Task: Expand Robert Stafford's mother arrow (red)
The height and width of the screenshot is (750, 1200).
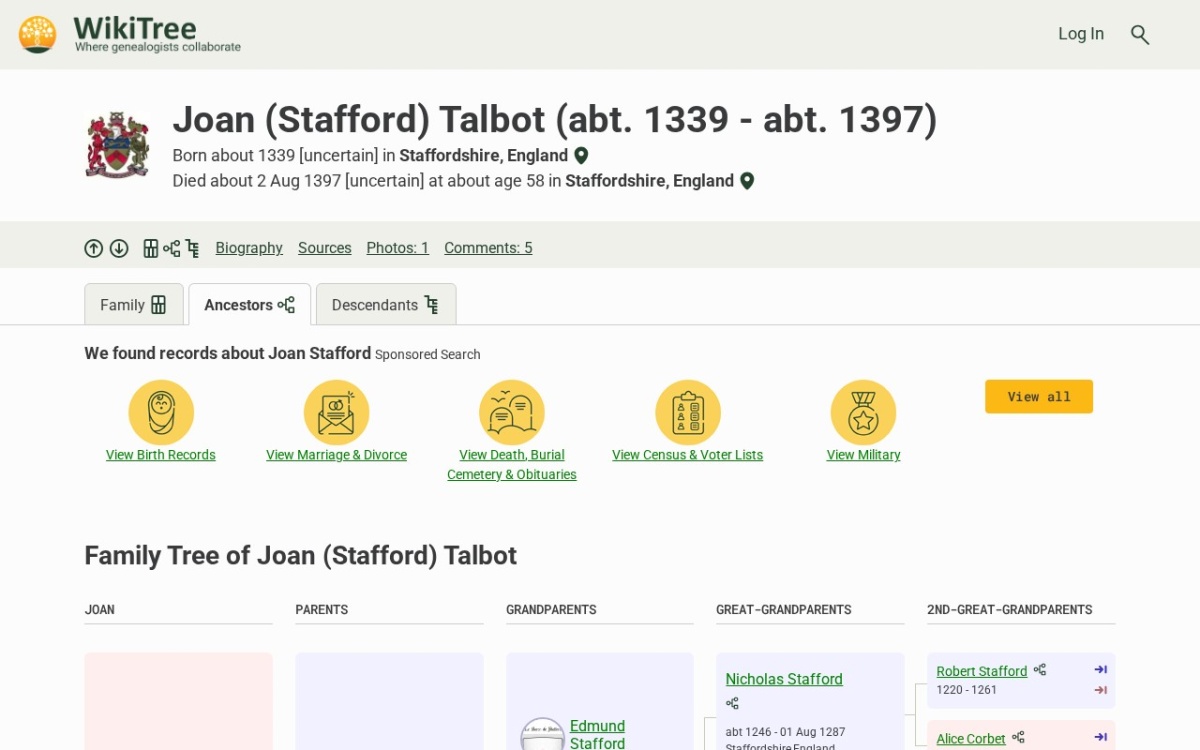Action: (1101, 690)
